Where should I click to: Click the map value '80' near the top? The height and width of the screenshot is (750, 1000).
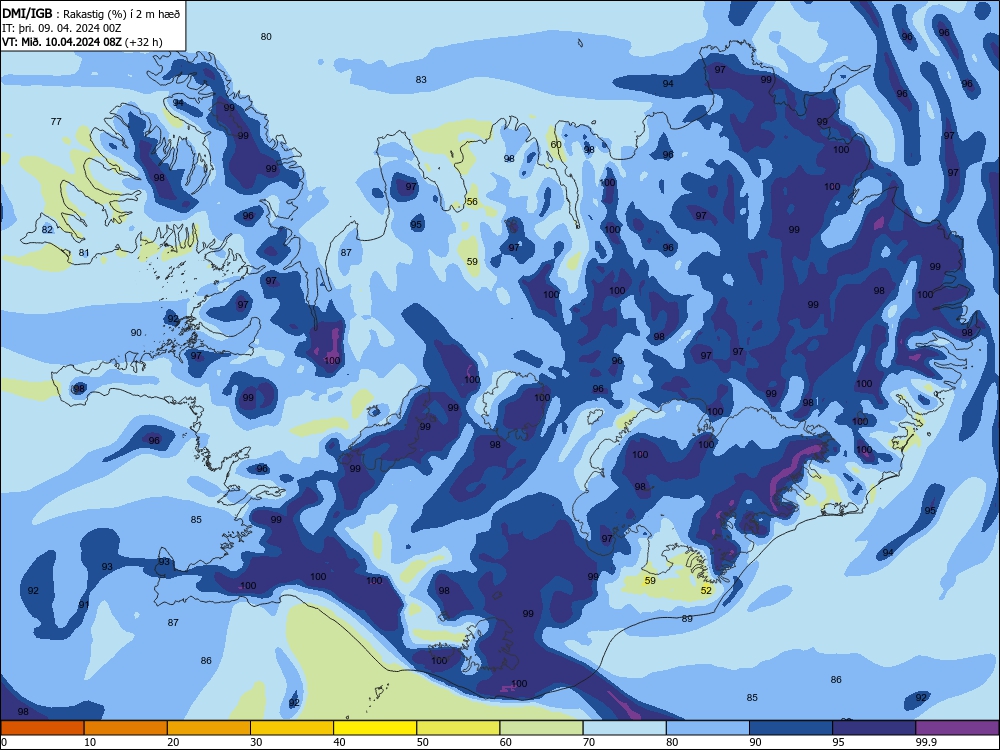266,36
